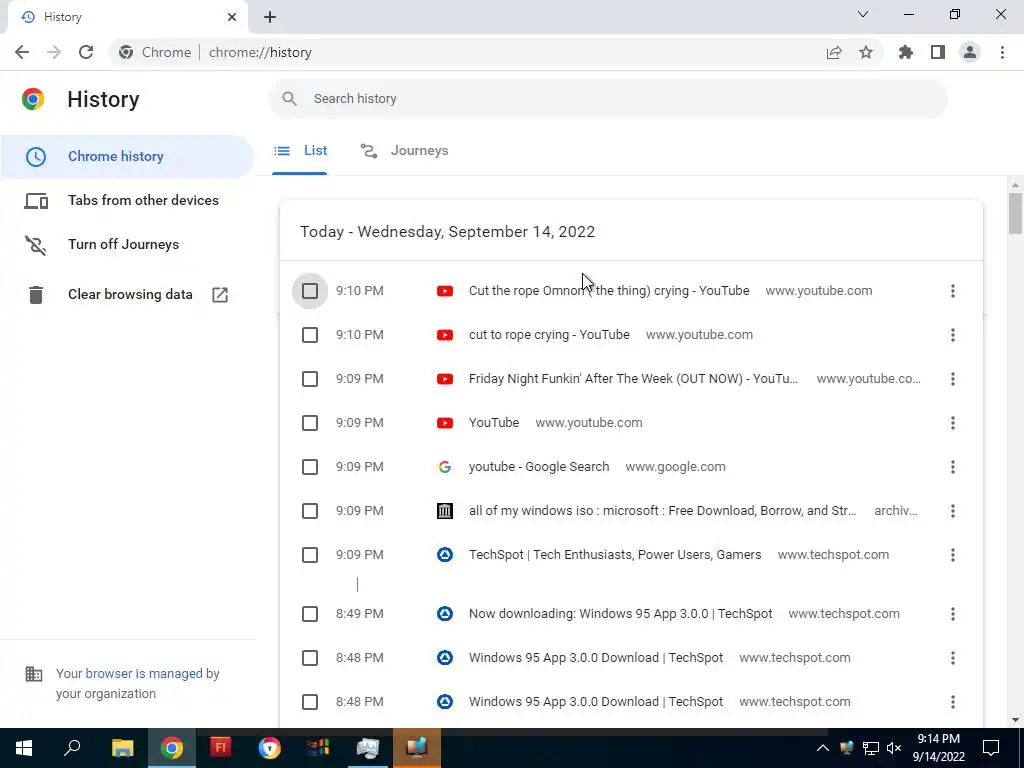Open the Now downloading: Windows 95 App link
The width and height of the screenshot is (1024, 768).
(620, 614)
